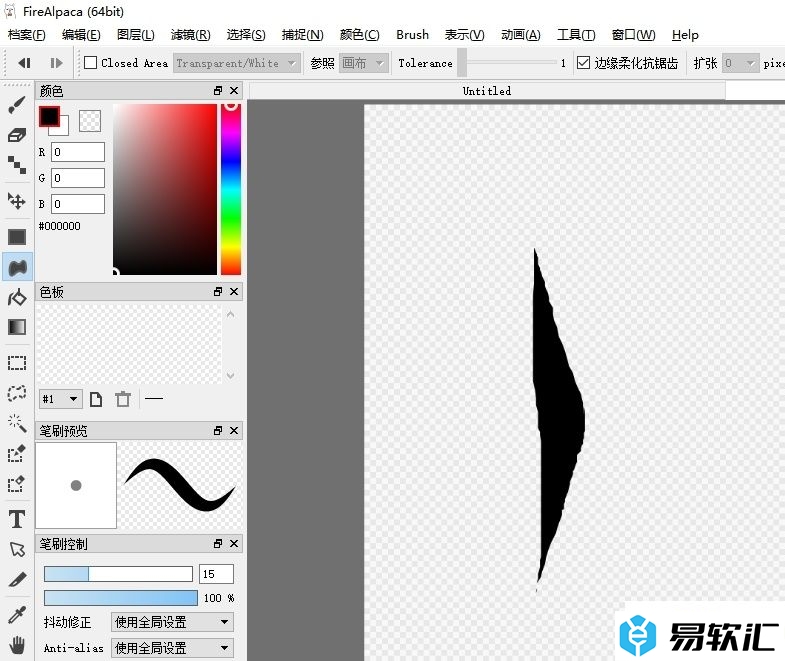Select the Lasso selection tool
This screenshot has height=661, width=785.
tap(17, 393)
